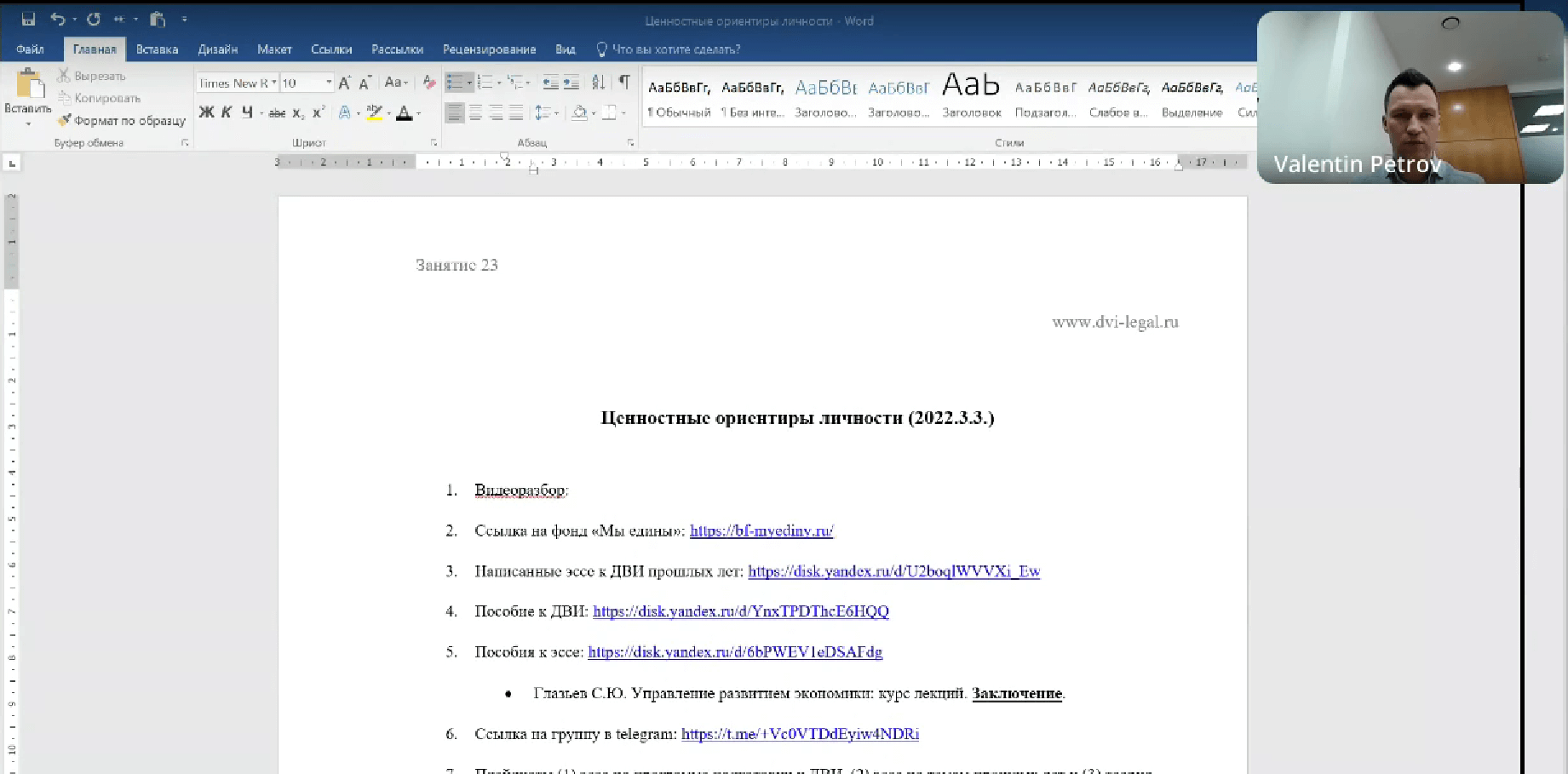Click the text highlight color icon
Image resolution: width=1568 pixels, height=774 pixels.
coord(373,112)
